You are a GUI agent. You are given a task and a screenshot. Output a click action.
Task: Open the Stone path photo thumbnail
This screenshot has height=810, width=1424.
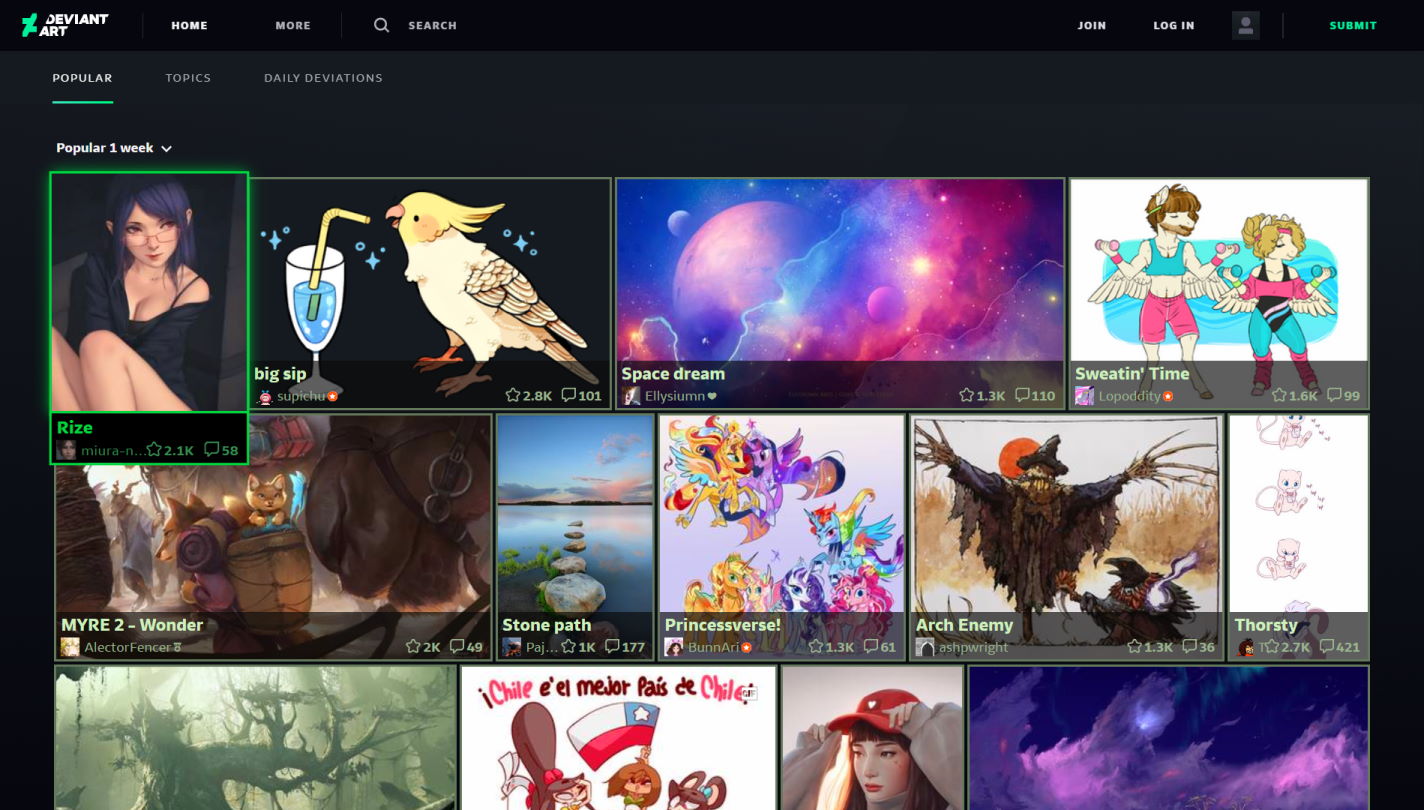tap(575, 537)
